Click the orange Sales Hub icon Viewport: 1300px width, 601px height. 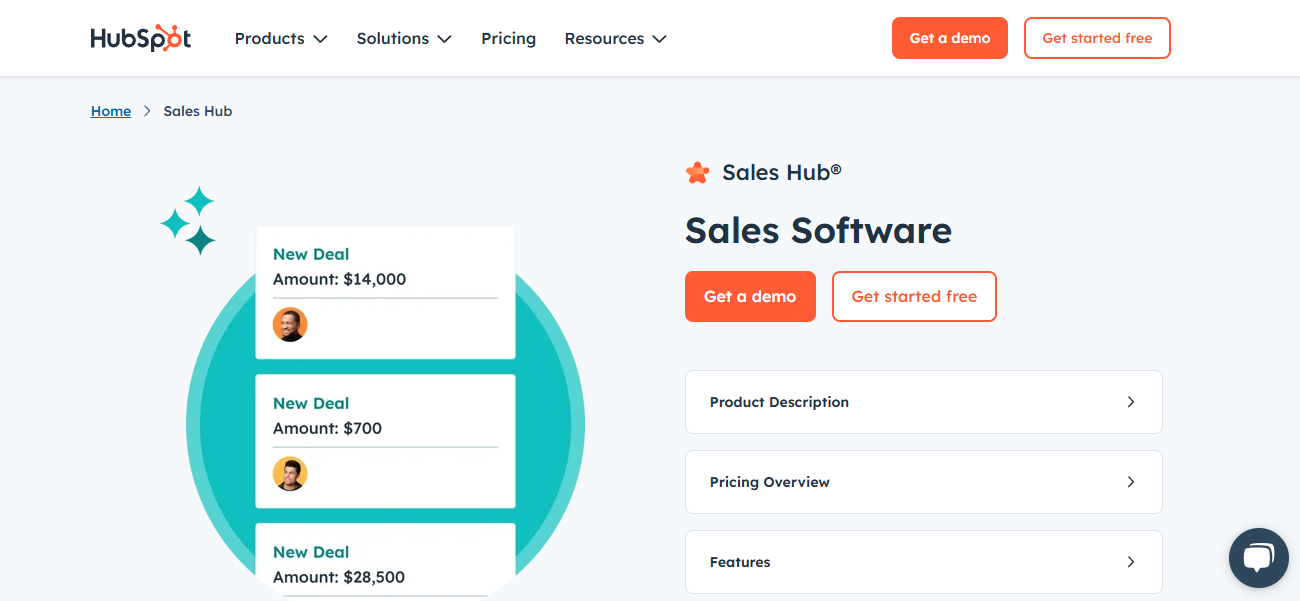(x=697, y=173)
